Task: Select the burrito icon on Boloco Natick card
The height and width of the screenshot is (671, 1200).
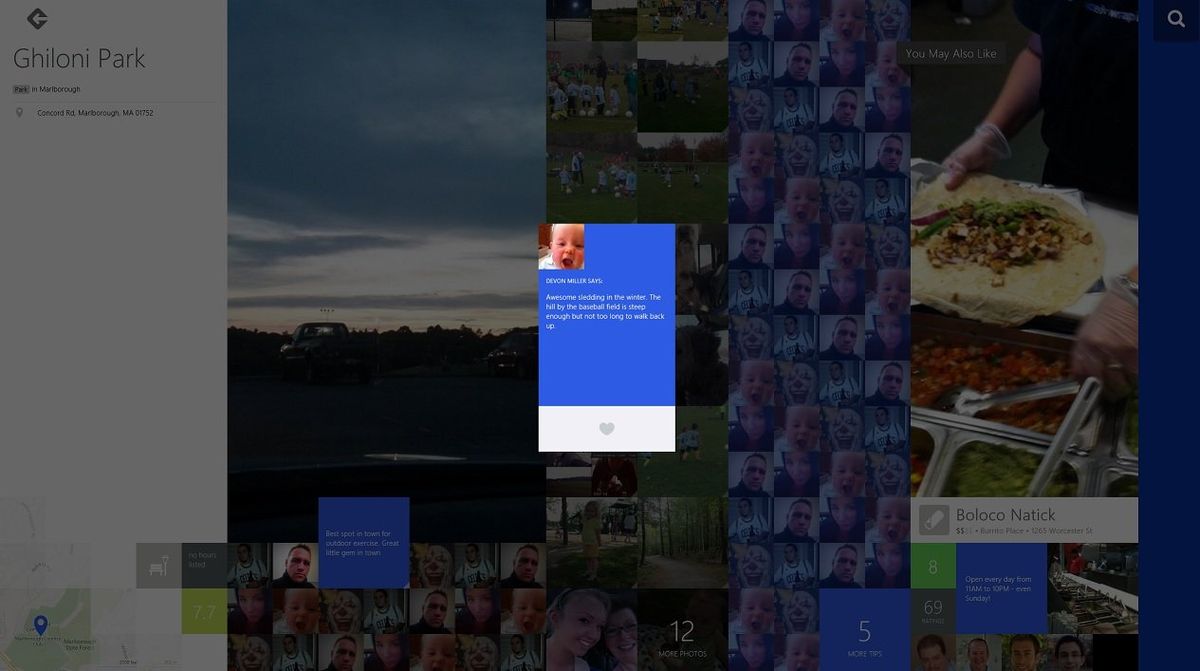Action: pyautogui.click(x=934, y=519)
